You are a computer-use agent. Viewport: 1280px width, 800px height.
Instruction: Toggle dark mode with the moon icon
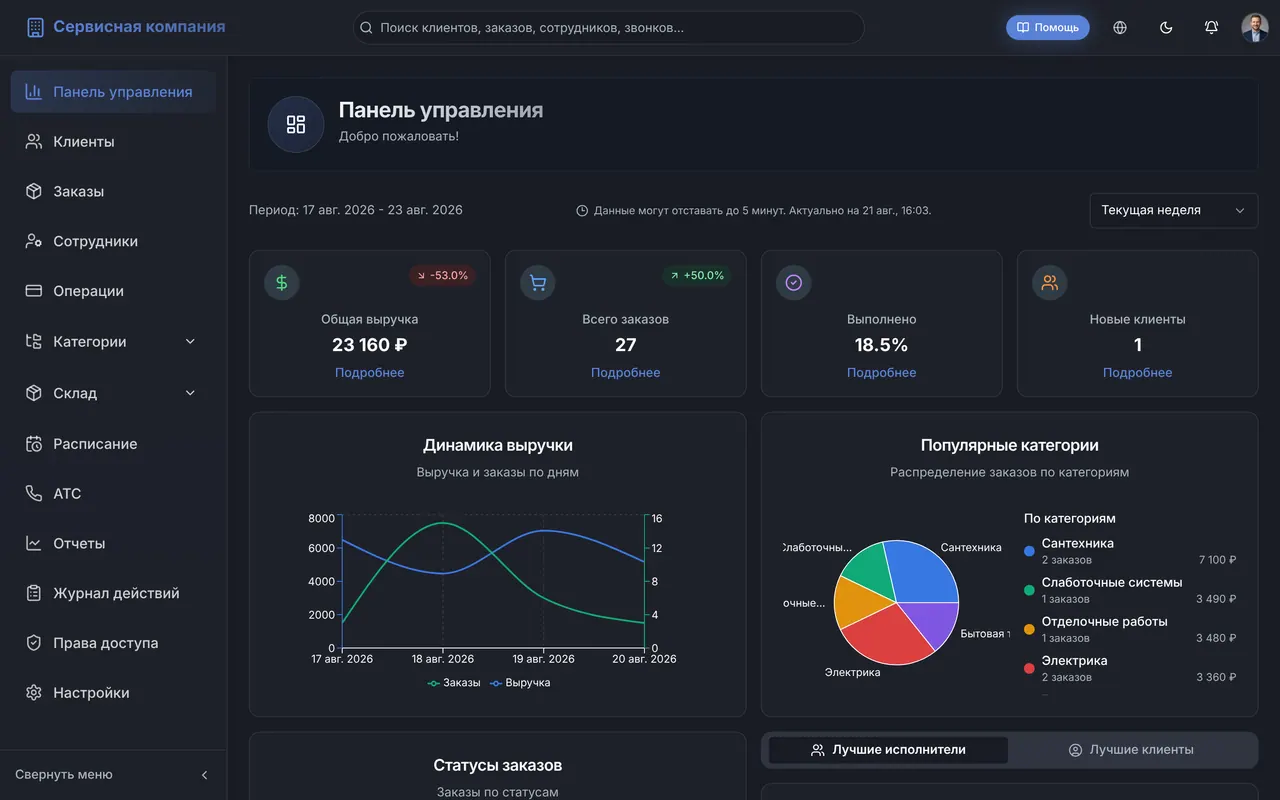(1166, 28)
